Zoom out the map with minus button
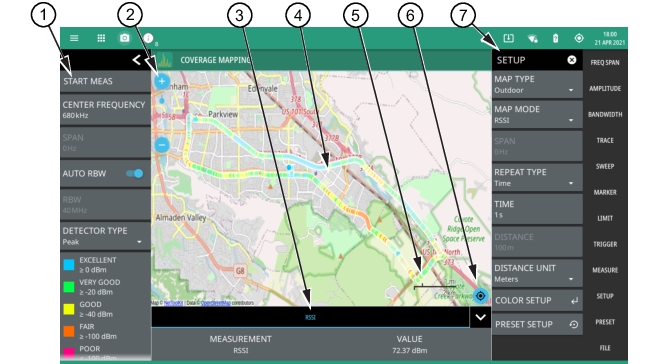 [x=162, y=145]
